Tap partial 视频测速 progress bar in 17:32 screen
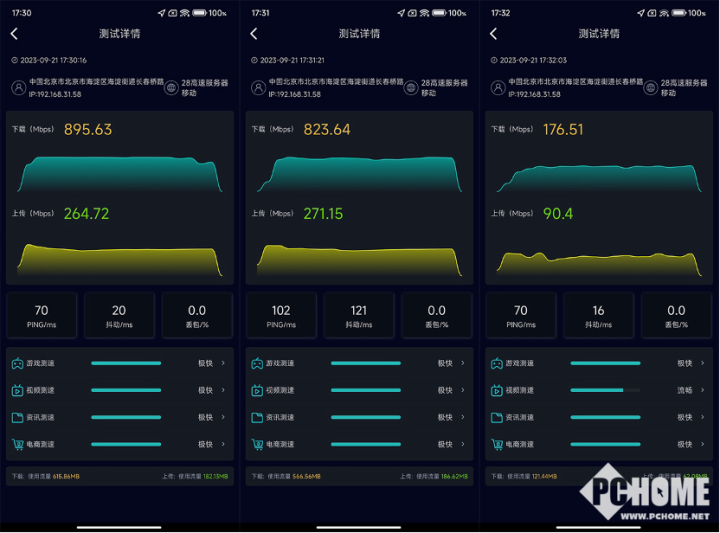The image size is (720, 533). (605, 390)
